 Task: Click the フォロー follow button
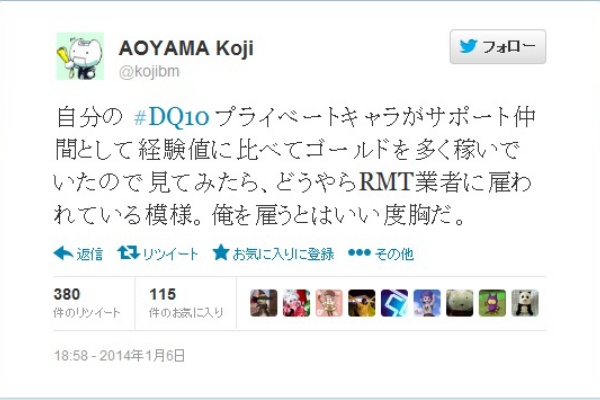click(497, 47)
